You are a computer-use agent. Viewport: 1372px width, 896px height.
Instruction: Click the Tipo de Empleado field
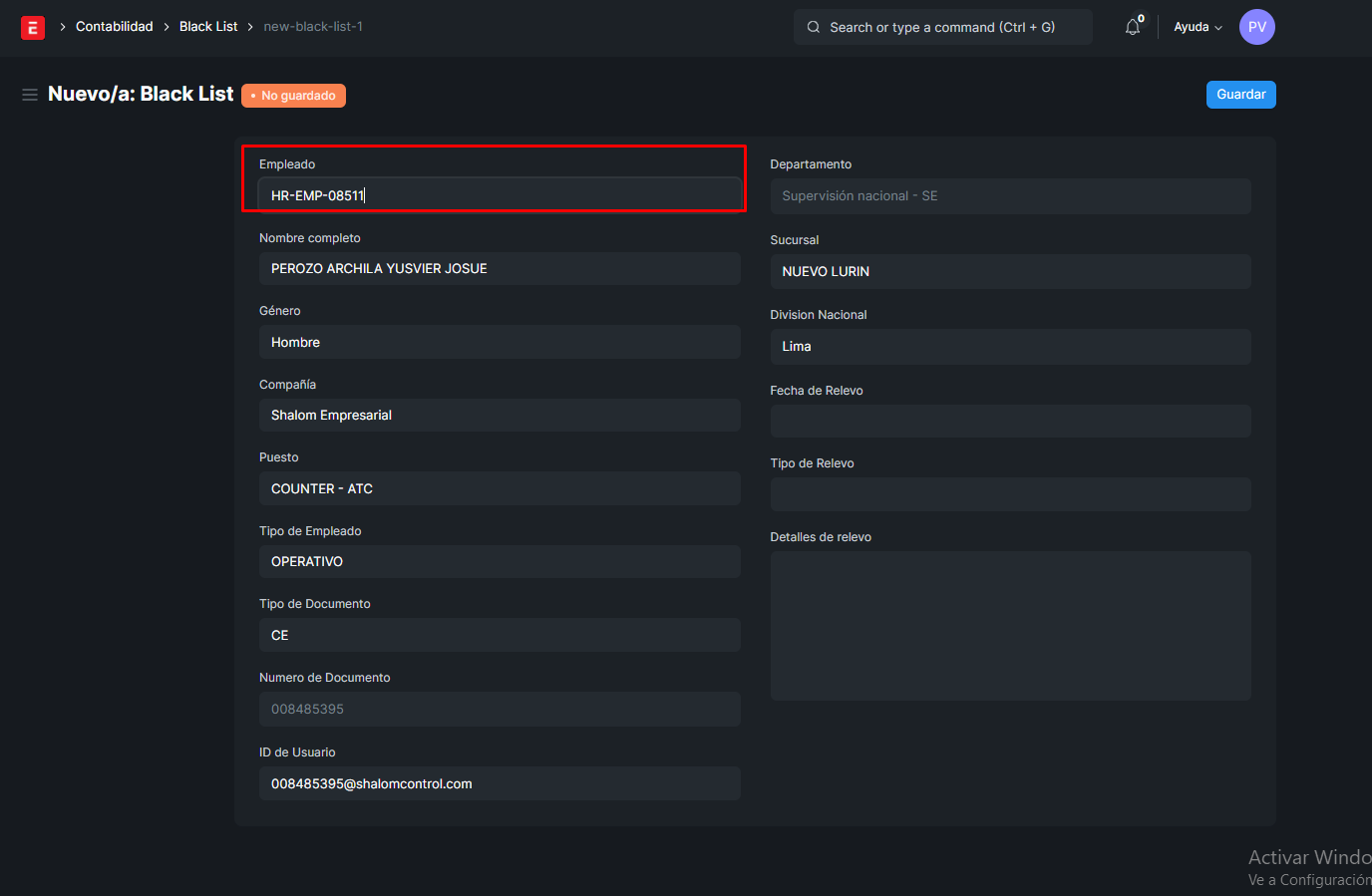pos(499,562)
